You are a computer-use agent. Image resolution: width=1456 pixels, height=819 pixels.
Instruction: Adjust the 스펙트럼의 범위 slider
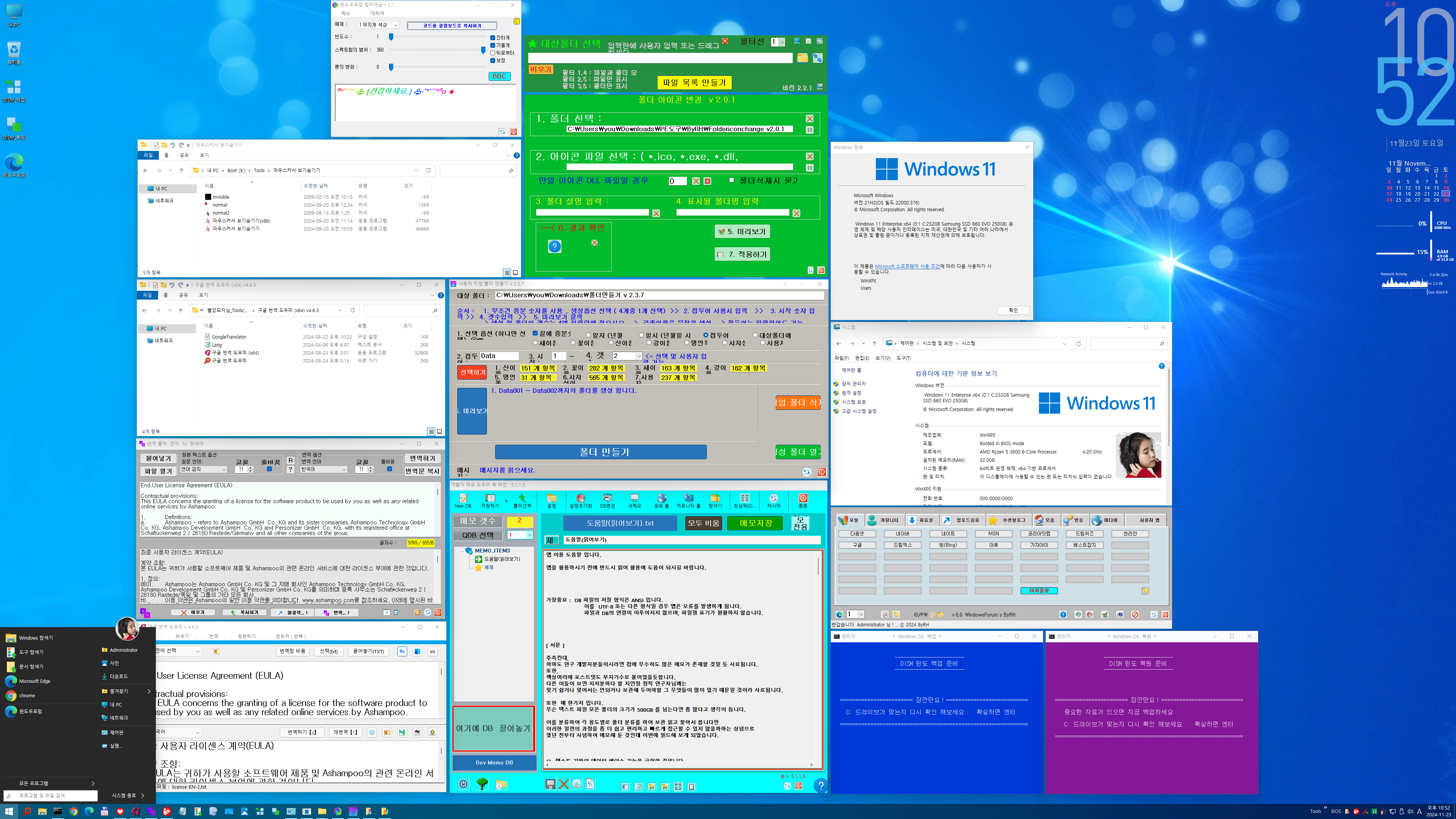438,50
